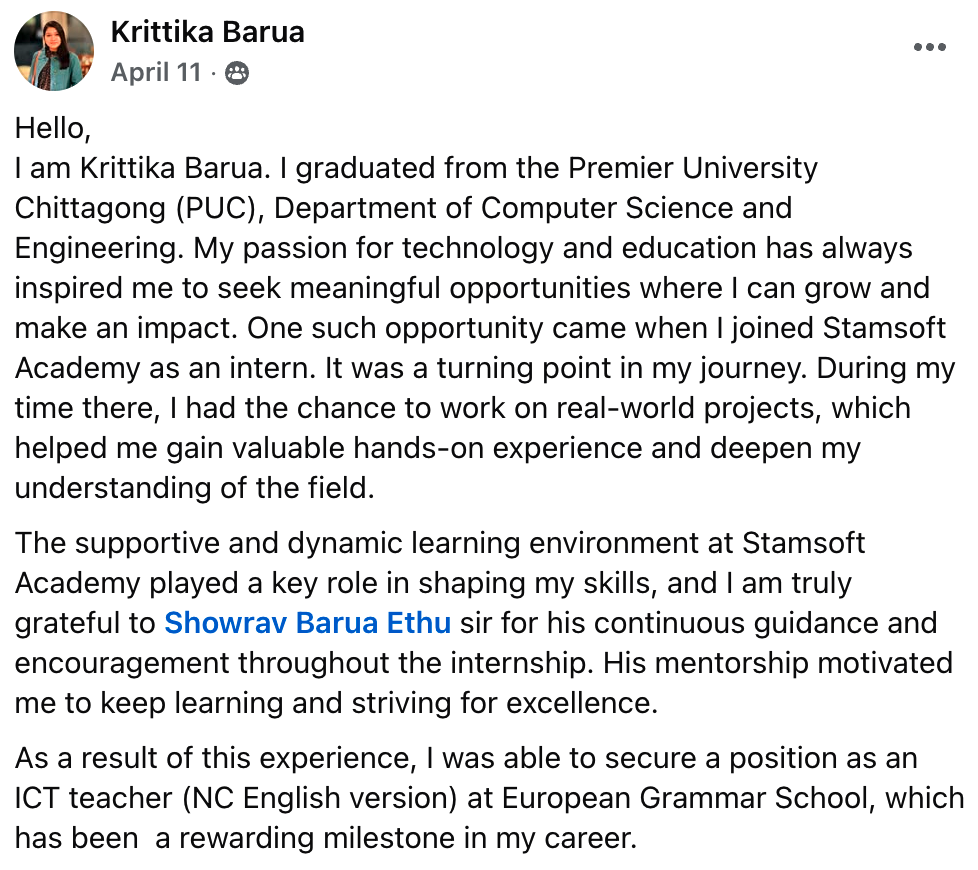This screenshot has width=978, height=870.
Task: Click "As a result of this experience" phrase
Action: coord(216,758)
